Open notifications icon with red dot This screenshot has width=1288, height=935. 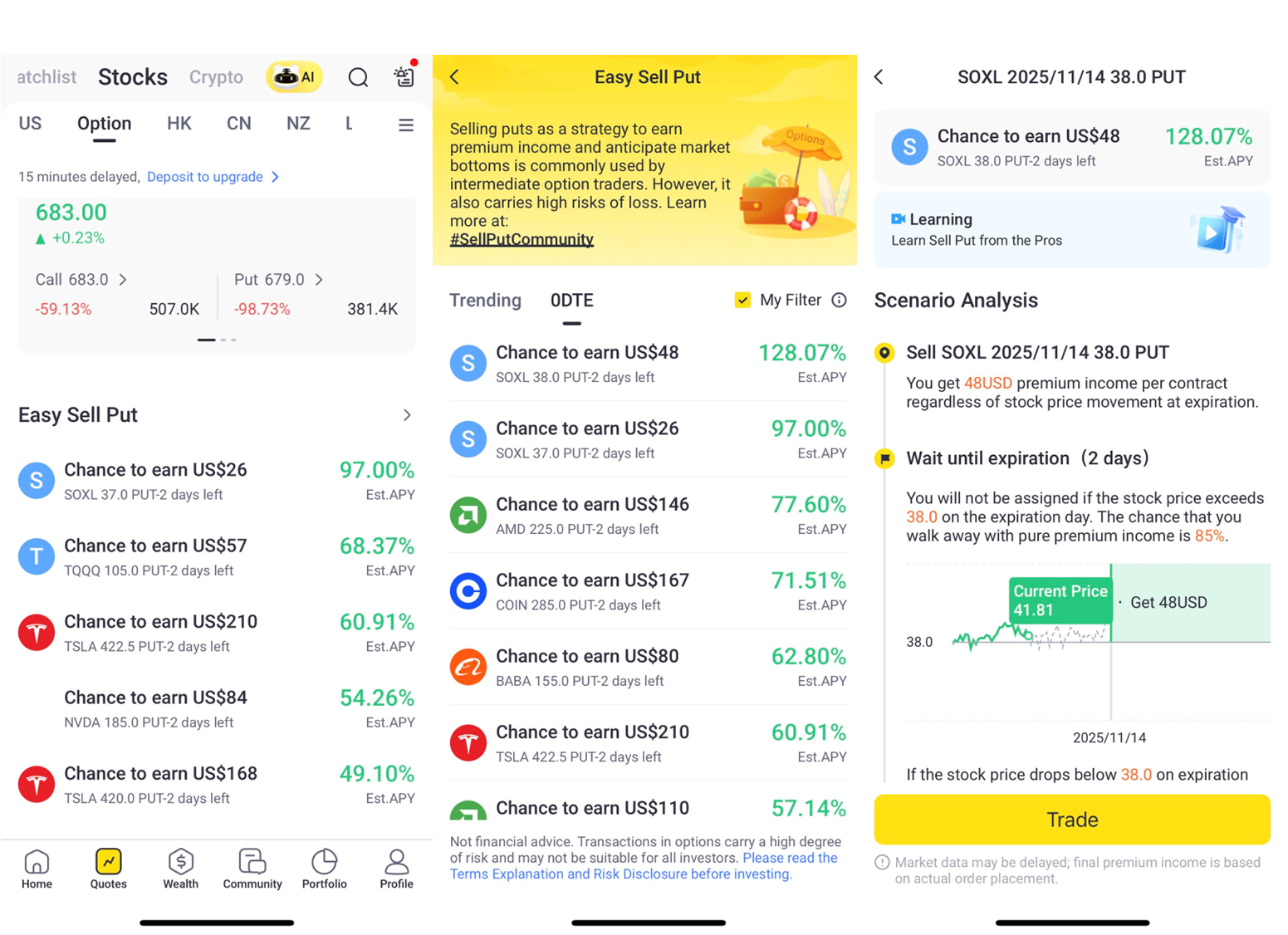click(x=405, y=76)
